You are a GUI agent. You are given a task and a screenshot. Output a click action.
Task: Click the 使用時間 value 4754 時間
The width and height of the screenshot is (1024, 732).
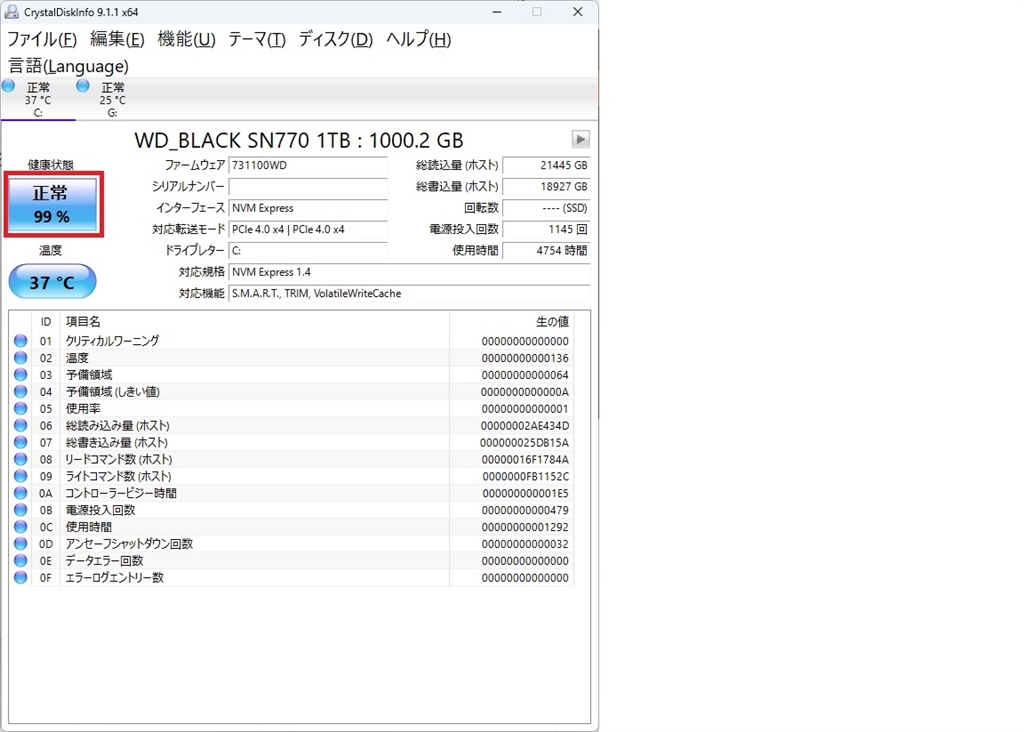tap(546, 251)
